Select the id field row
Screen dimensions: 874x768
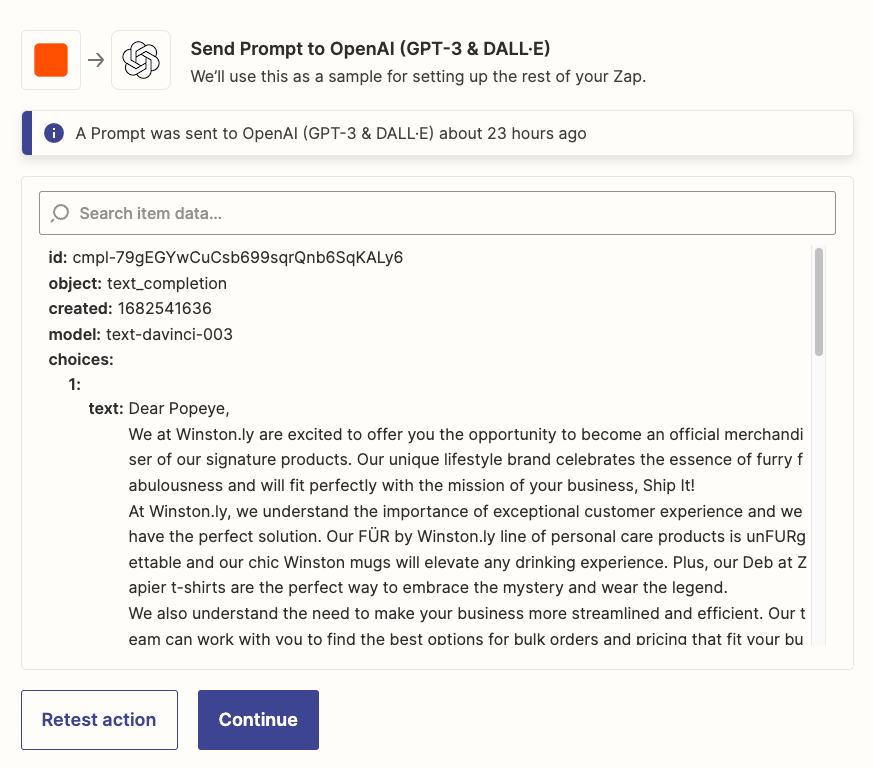click(226, 257)
